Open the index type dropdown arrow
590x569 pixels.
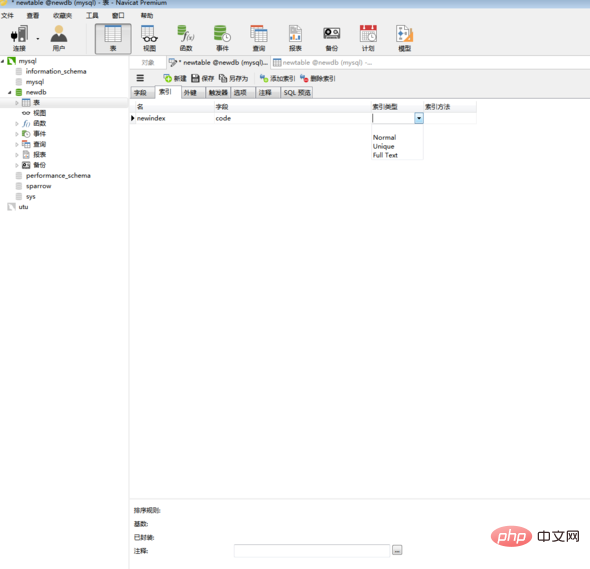click(x=419, y=118)
